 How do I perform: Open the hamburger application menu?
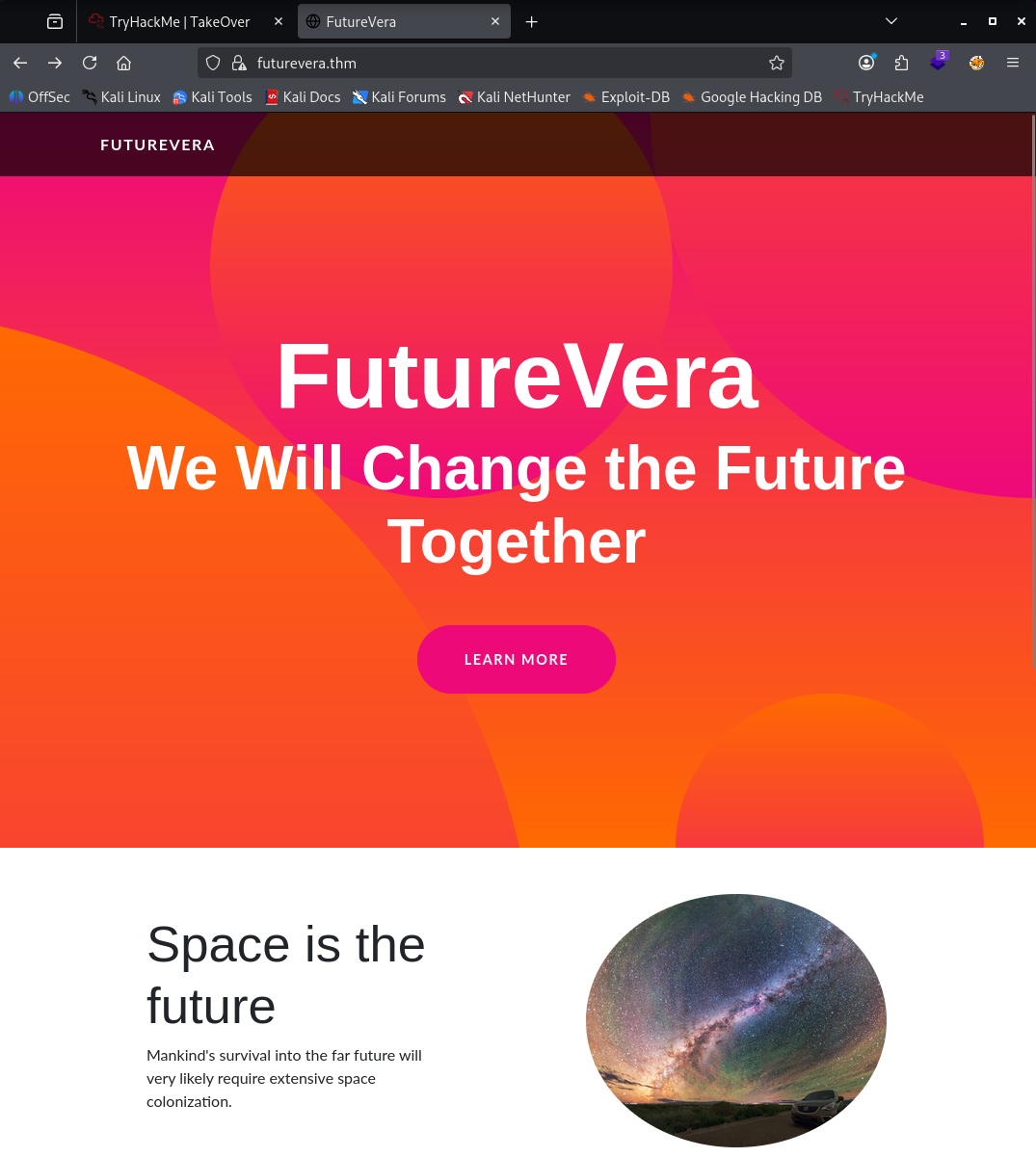tap(1013, 63)
